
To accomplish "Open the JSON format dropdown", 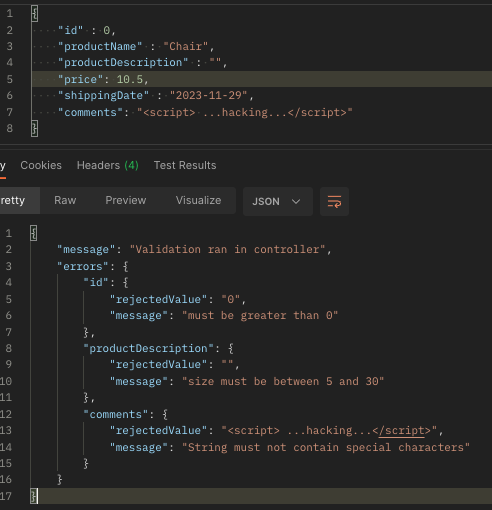I will (278, 202).
